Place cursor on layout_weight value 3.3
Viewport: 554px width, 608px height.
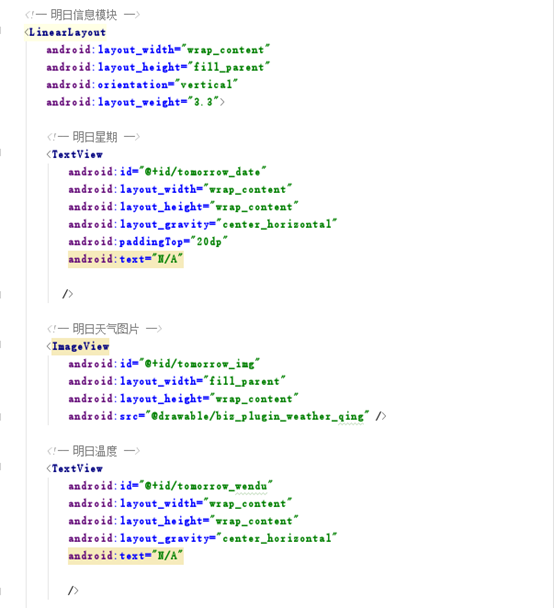pos(204,102)
